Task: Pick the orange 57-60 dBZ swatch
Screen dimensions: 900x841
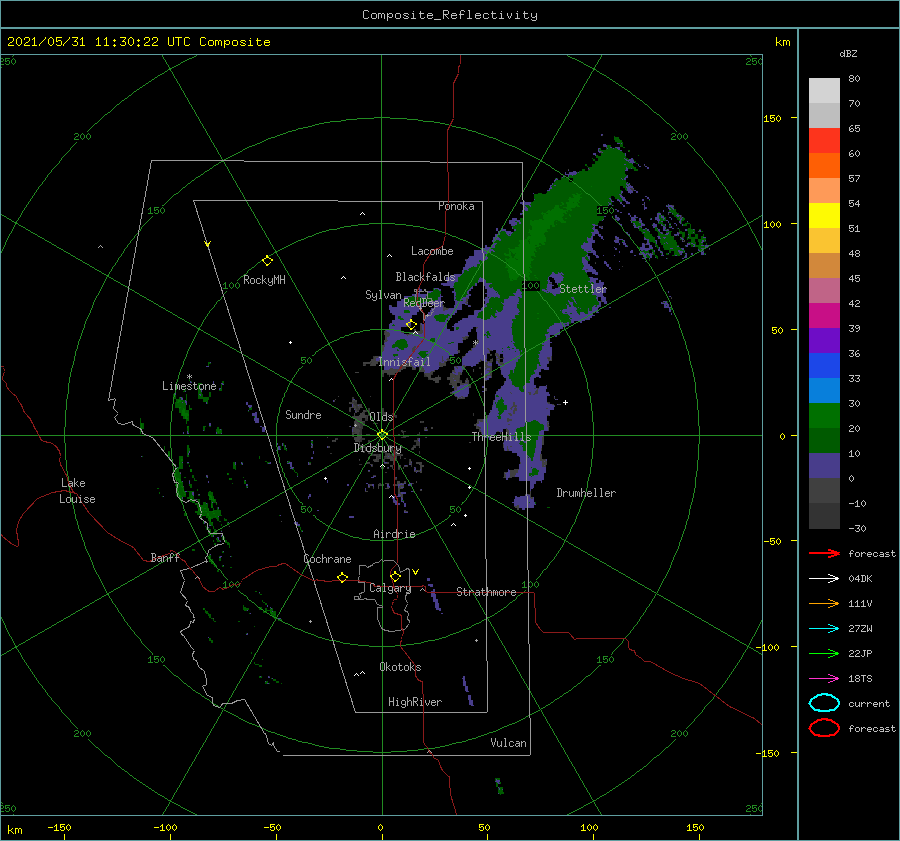Action: [x=824, y=165]
